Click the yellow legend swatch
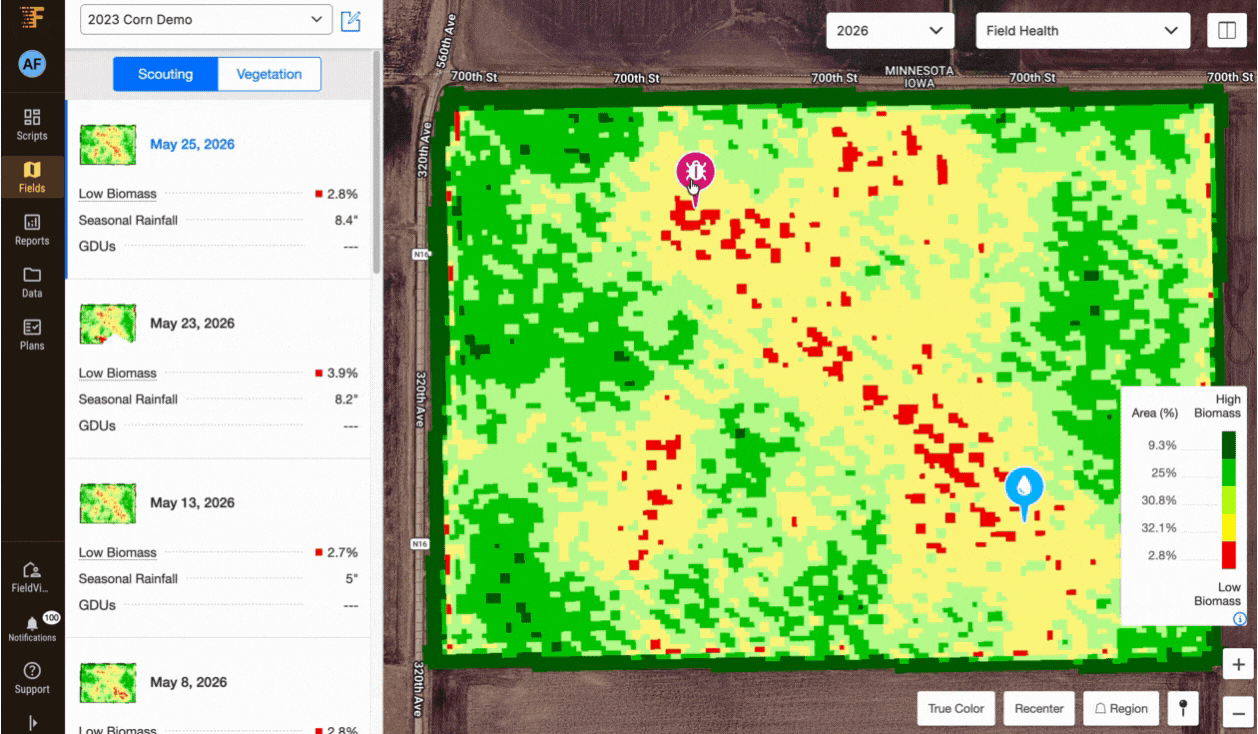This screenshot has width=1258, height=734. (x=1229, y=528)
